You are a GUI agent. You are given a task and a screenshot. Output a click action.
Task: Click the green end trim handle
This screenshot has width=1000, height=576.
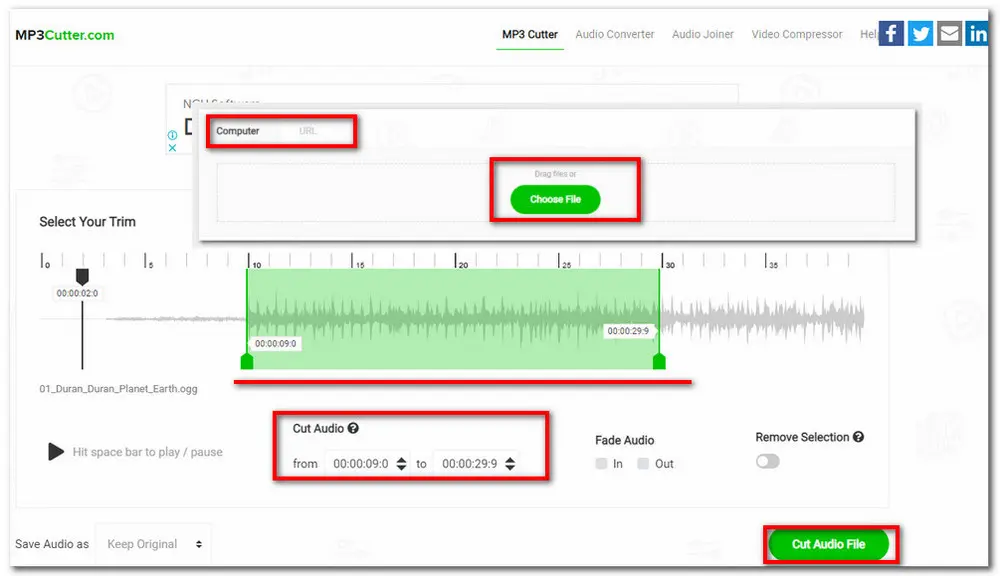pos(659,362)
